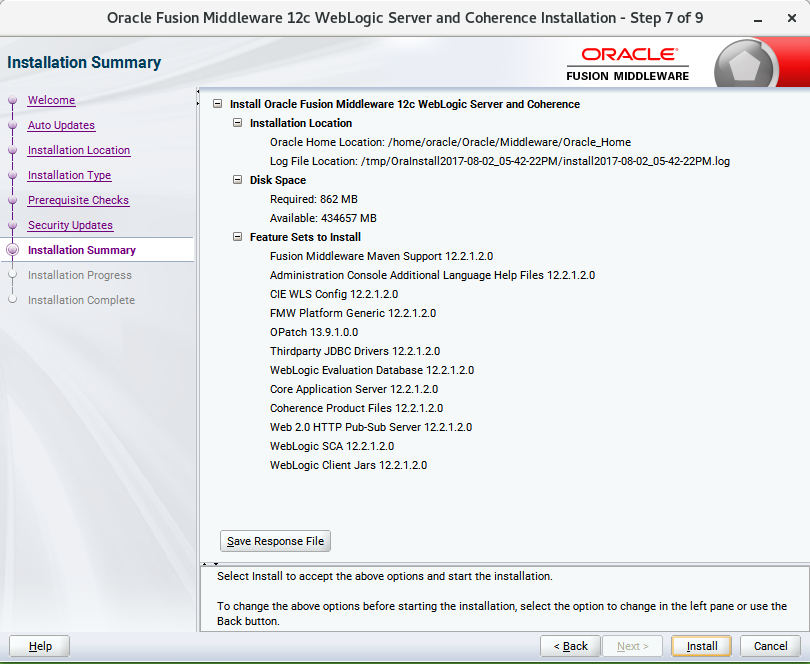
Task: Navigate to Auto Updates step
Action: [x=61, y=125]
